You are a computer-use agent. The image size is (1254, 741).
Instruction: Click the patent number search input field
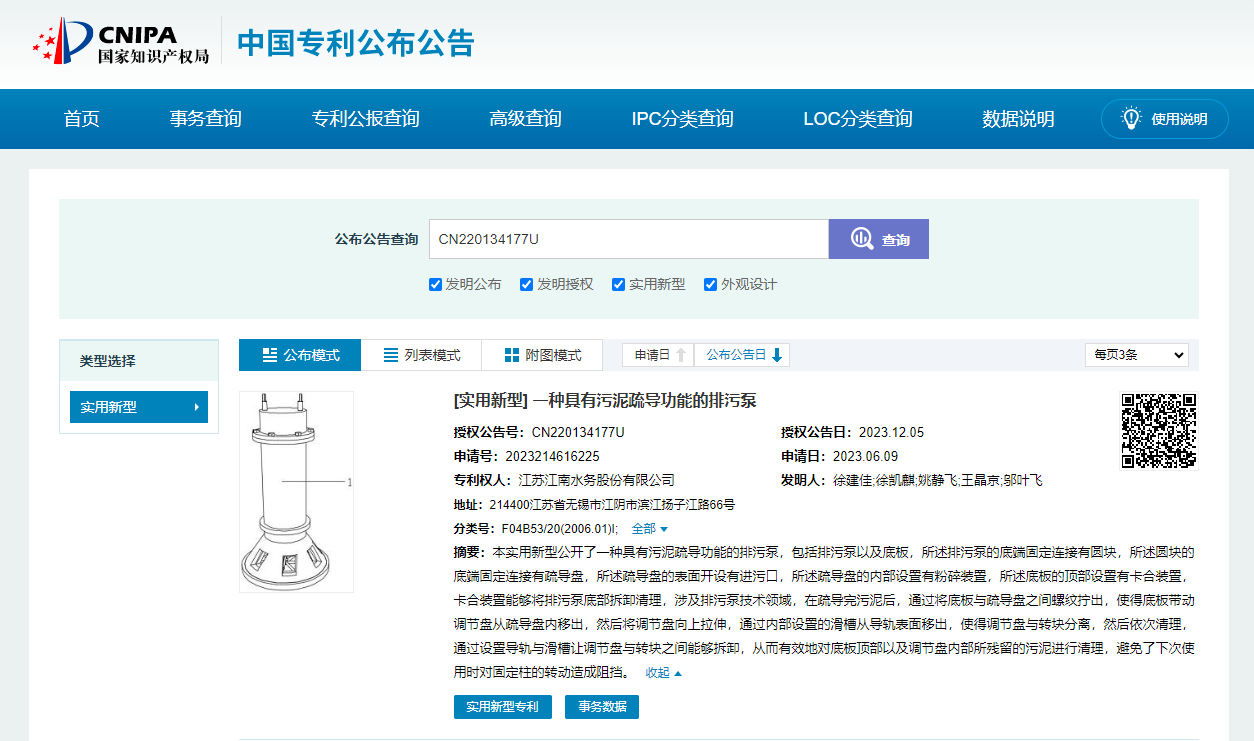point(629,239)
